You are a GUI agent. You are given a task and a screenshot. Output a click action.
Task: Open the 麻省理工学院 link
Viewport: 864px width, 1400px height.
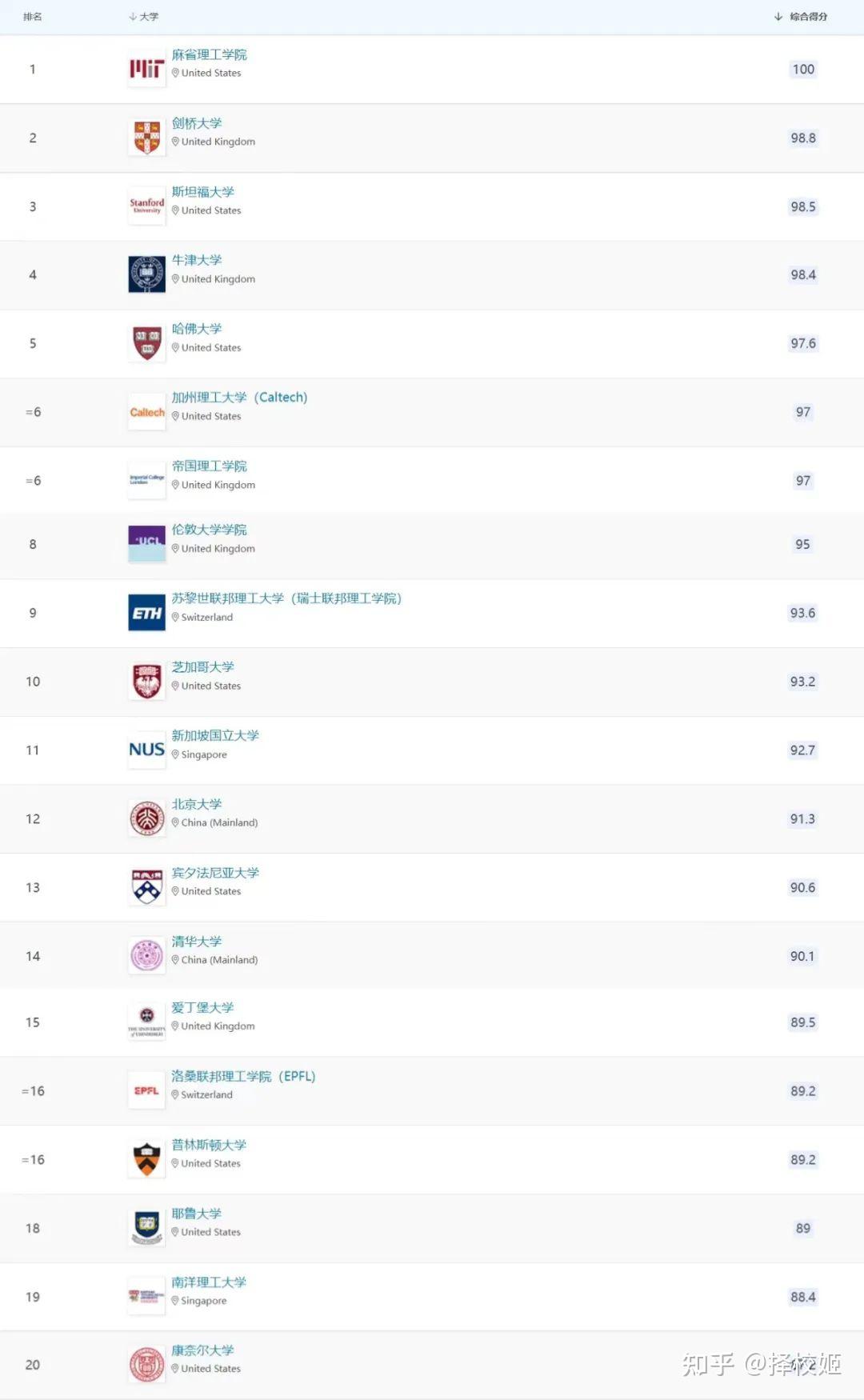click(x=209, y=54)
